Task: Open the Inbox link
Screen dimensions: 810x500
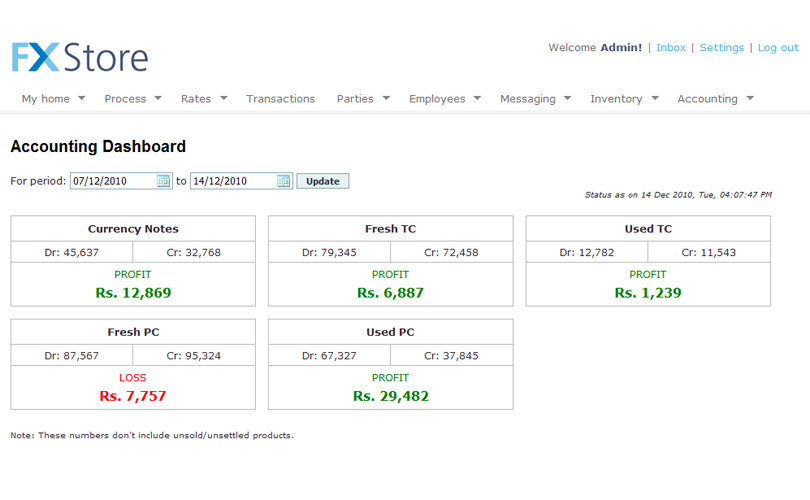Action: point(671,48)
